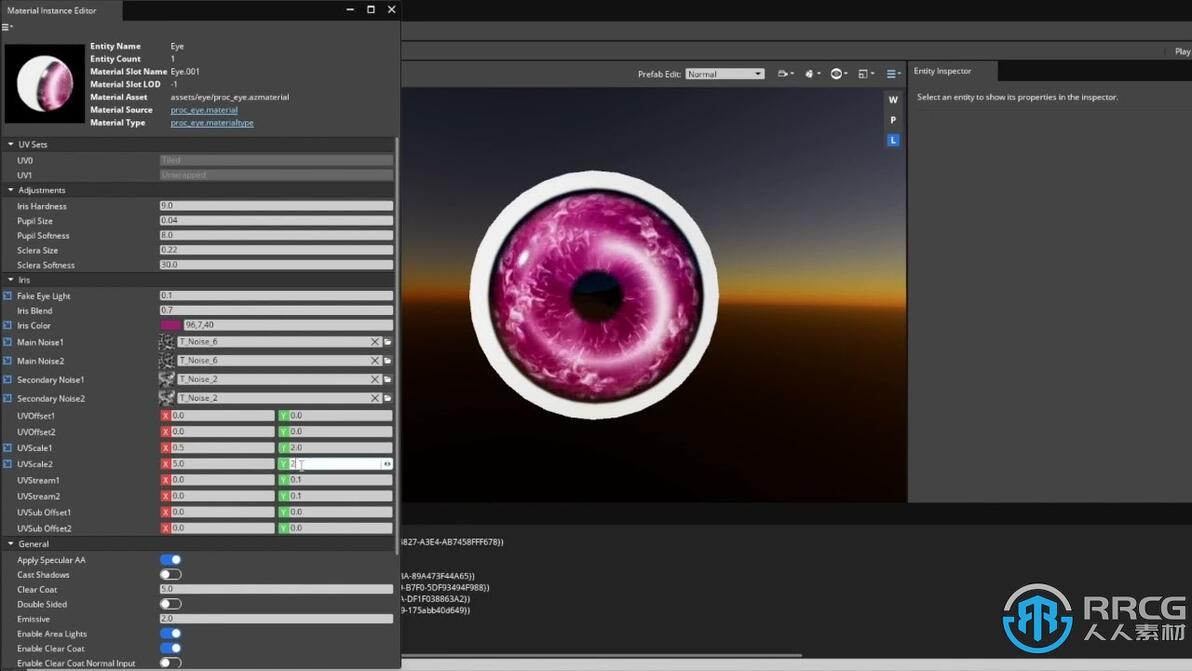The image size is (1192, 671).
Task: Click the override icon beside Secondary Noise1
Action: 8,379
